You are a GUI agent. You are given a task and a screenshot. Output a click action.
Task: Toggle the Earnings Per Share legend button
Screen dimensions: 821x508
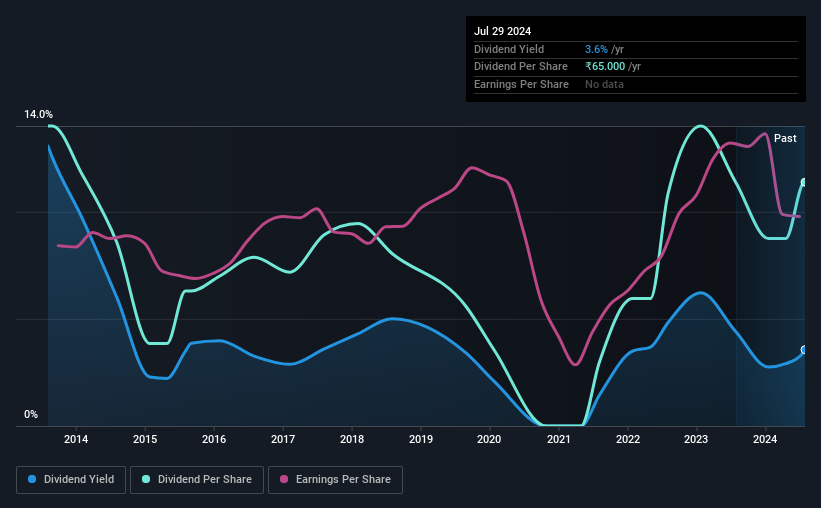(x=335, y=480)
